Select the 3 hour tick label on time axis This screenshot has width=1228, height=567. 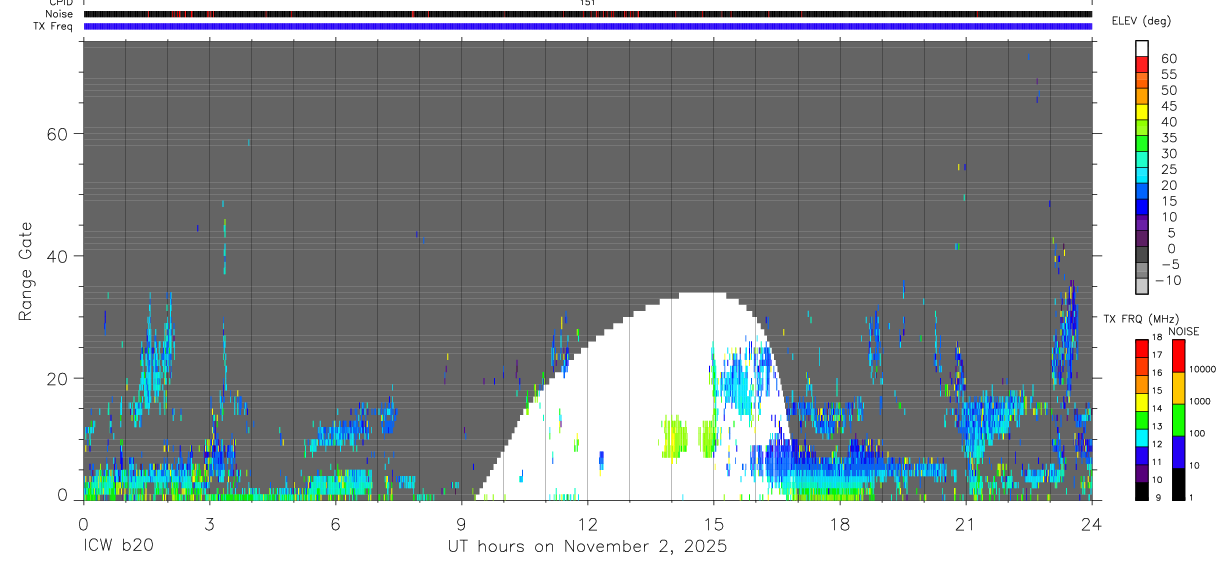[x=209, y=523]
